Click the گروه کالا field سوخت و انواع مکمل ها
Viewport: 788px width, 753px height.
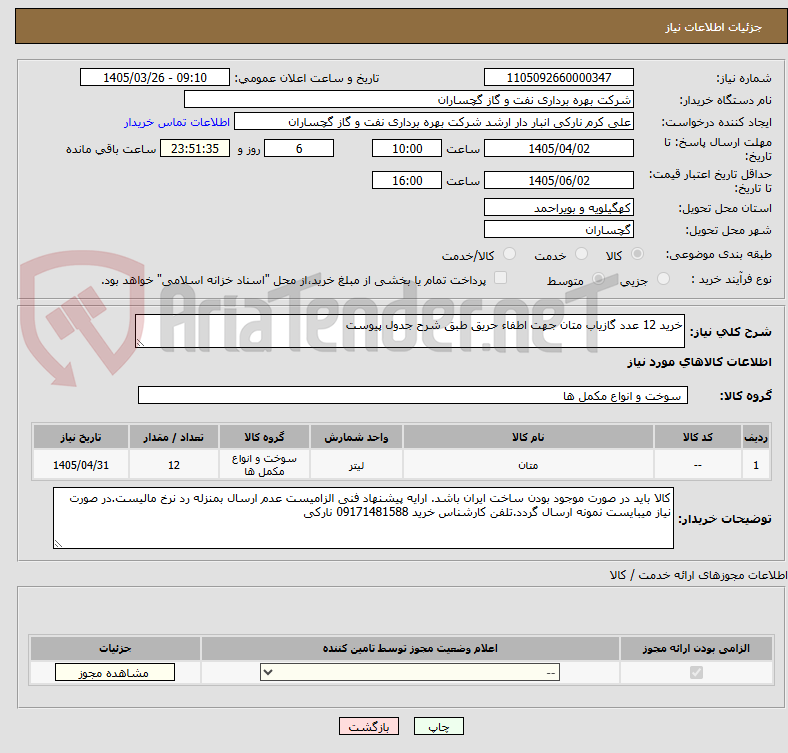point(413,395)
